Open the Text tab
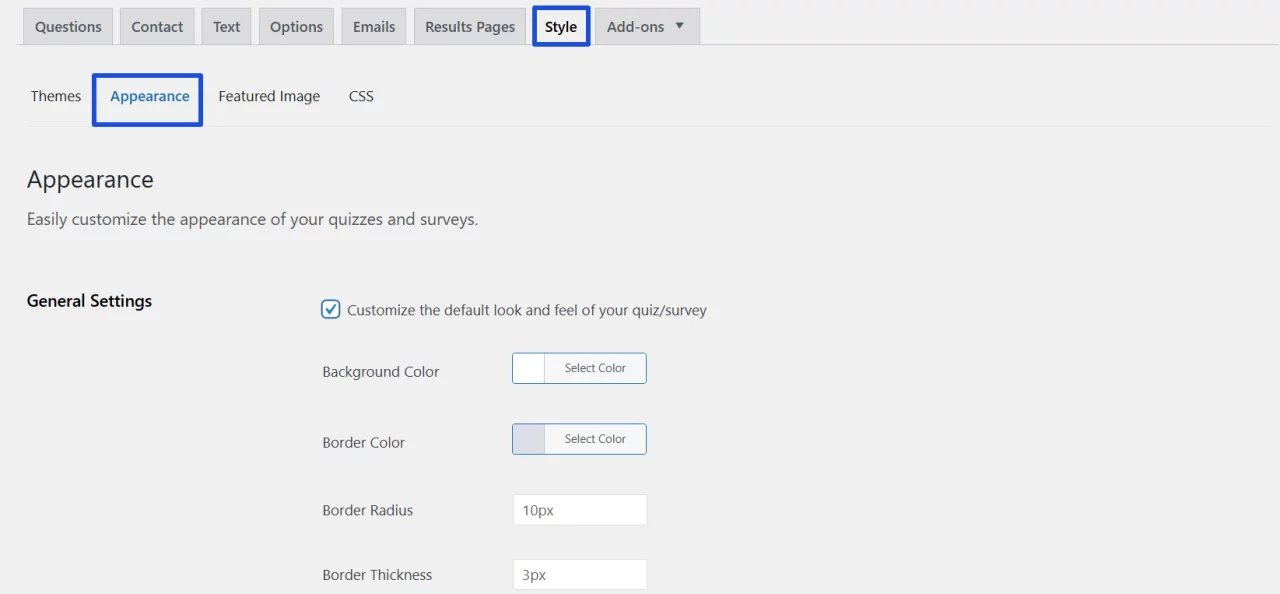The height and width of the screenshot is (594, 1280). point(227,27)
